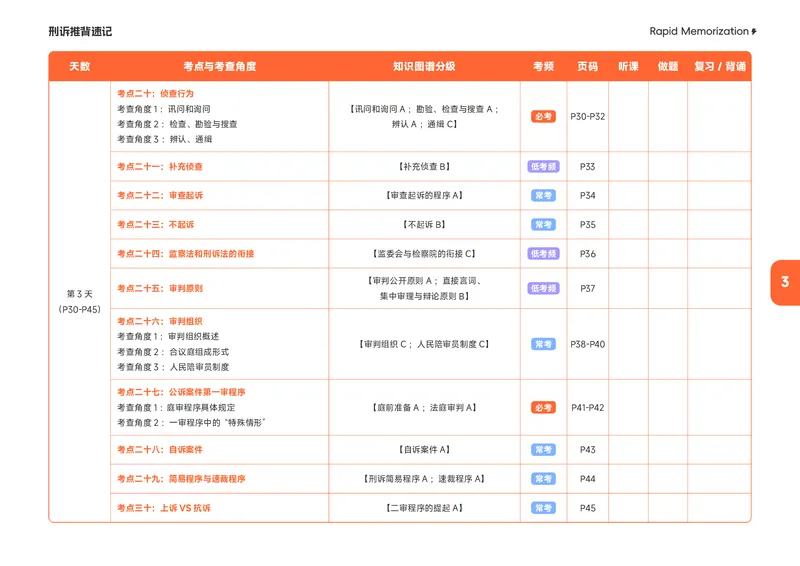Click the 考点二十四：监察法和刑诉法的衔接 heading

[x=185, y=254]
